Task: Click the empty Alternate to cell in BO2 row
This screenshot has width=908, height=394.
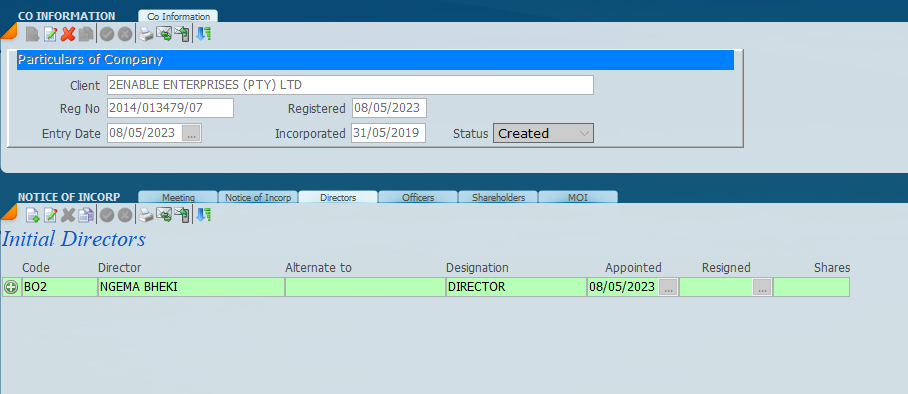Action: (x=365, y=287)
